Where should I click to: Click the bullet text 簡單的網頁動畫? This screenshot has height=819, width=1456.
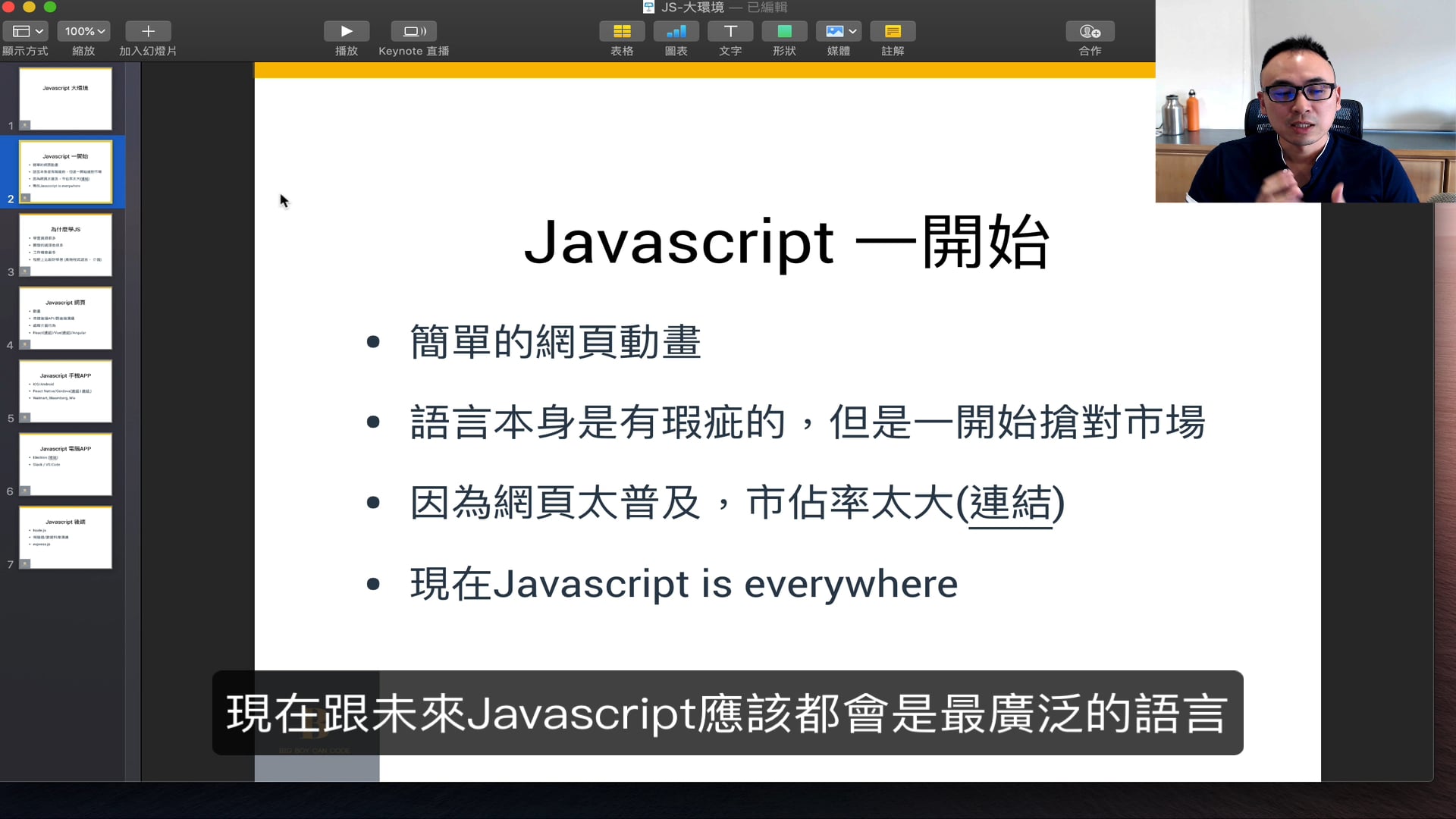(x=555, y=342)
